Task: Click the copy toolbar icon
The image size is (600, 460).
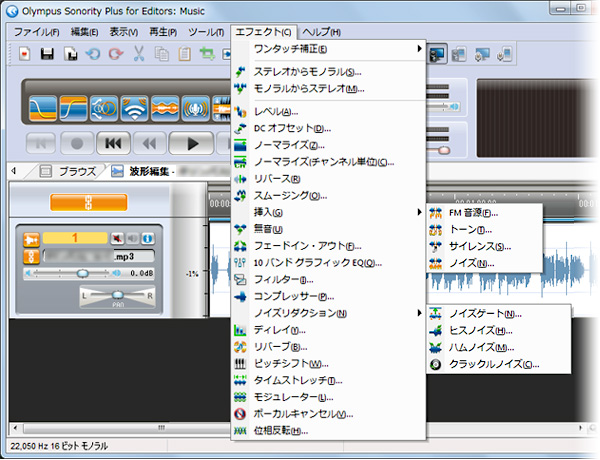Action: pos(161,54)
